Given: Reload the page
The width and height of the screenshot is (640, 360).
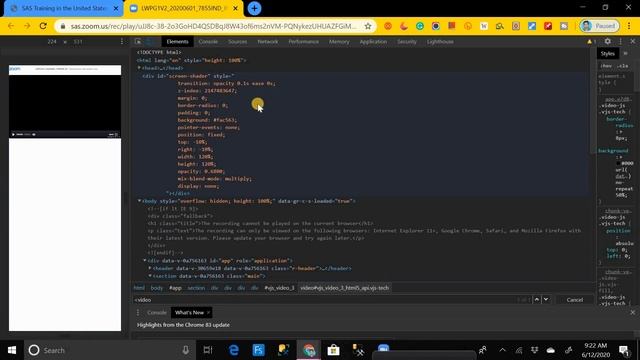Looking at the screenshot, I should (43, 26).
